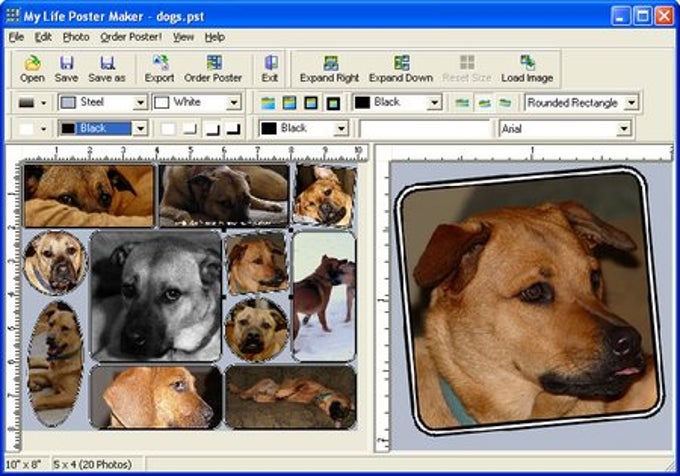
Task: Click the third photo tilt icon before shape dropdown
Action: click(505, 103)
